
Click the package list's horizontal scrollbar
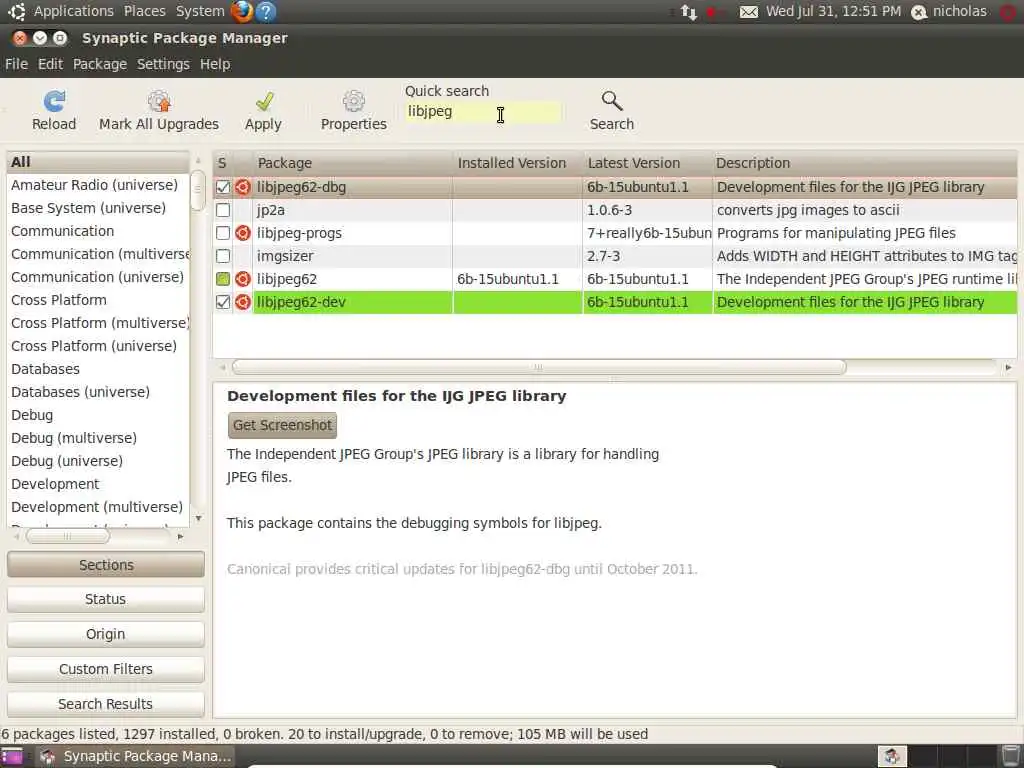click(539, 368)
